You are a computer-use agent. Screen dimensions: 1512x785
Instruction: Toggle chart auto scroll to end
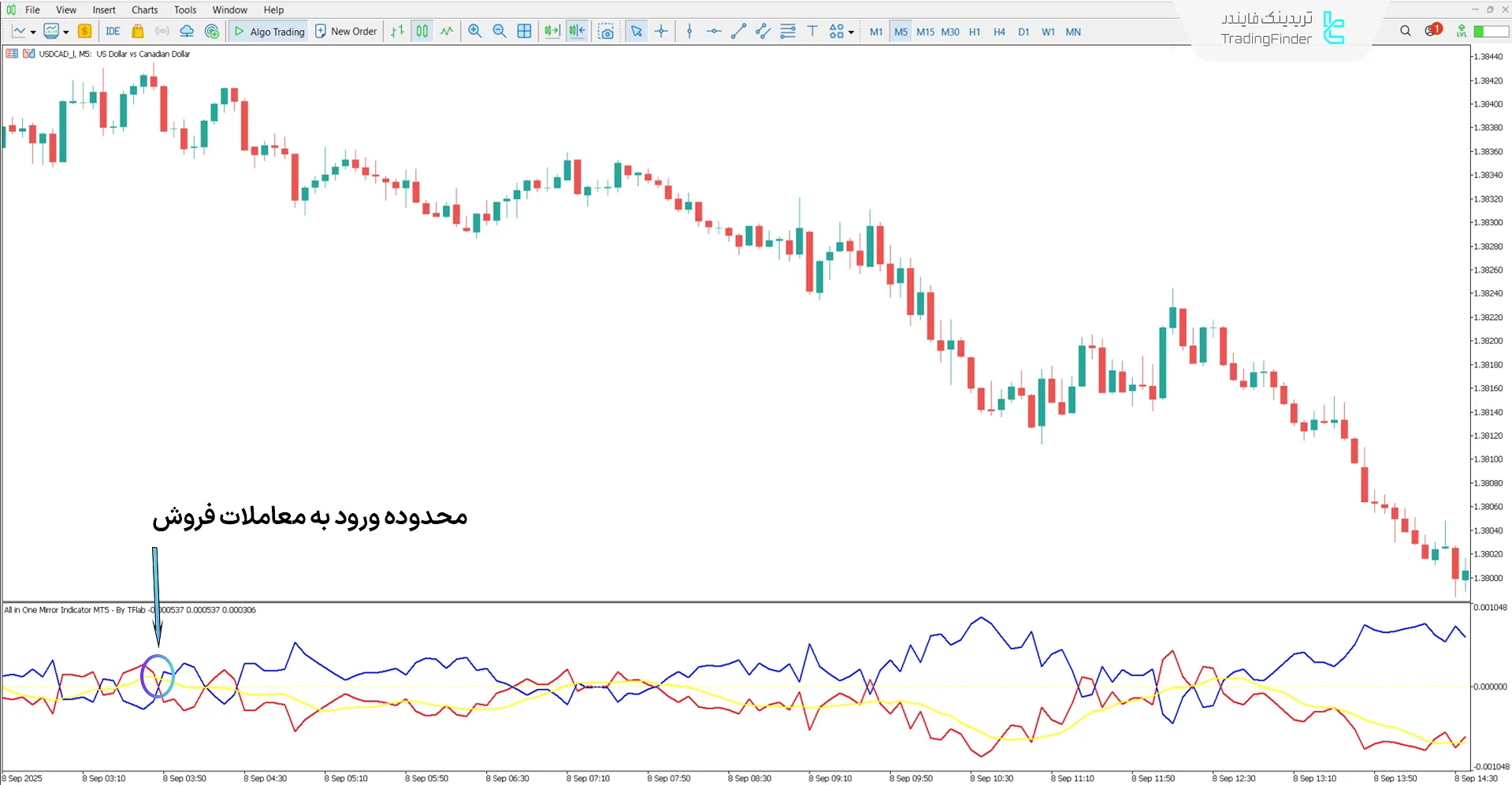(552, 32)
